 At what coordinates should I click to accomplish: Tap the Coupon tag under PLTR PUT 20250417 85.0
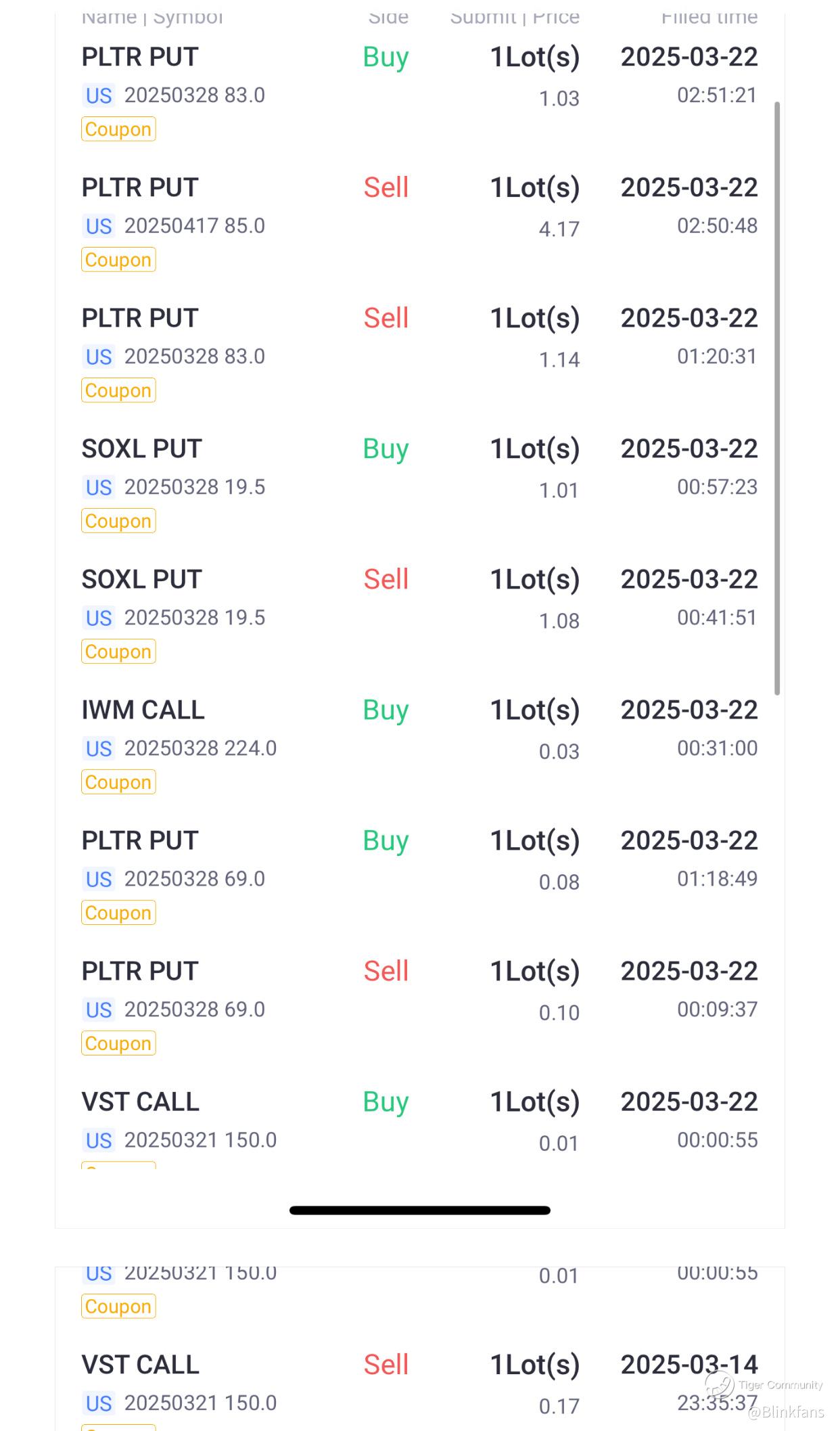(118, 260)
